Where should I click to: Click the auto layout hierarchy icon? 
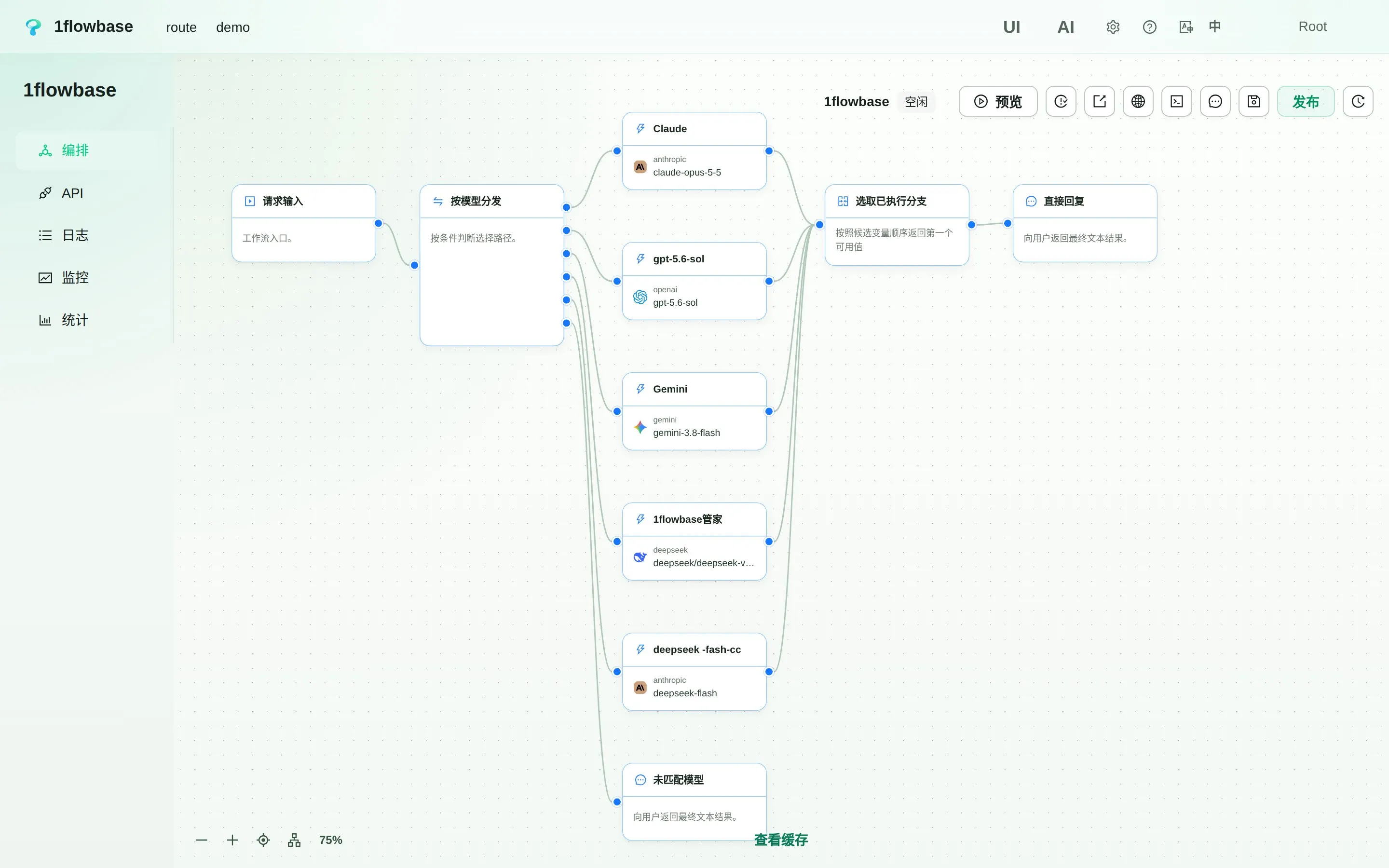coord(294,840)
